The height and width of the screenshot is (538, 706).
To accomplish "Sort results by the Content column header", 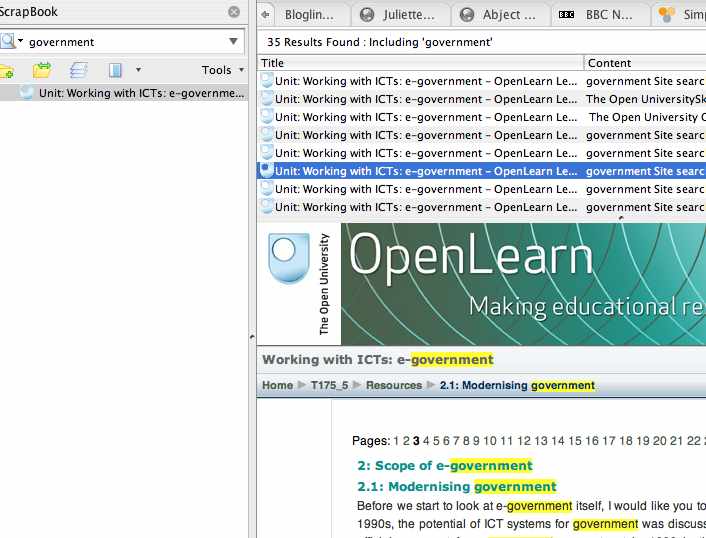I will (645, 63).
